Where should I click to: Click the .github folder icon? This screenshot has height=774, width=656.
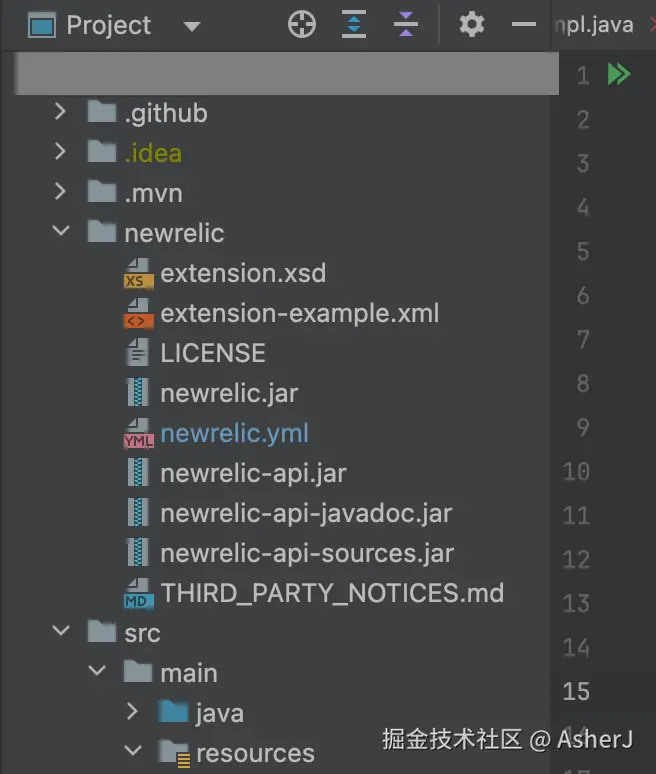click(102, 111)
